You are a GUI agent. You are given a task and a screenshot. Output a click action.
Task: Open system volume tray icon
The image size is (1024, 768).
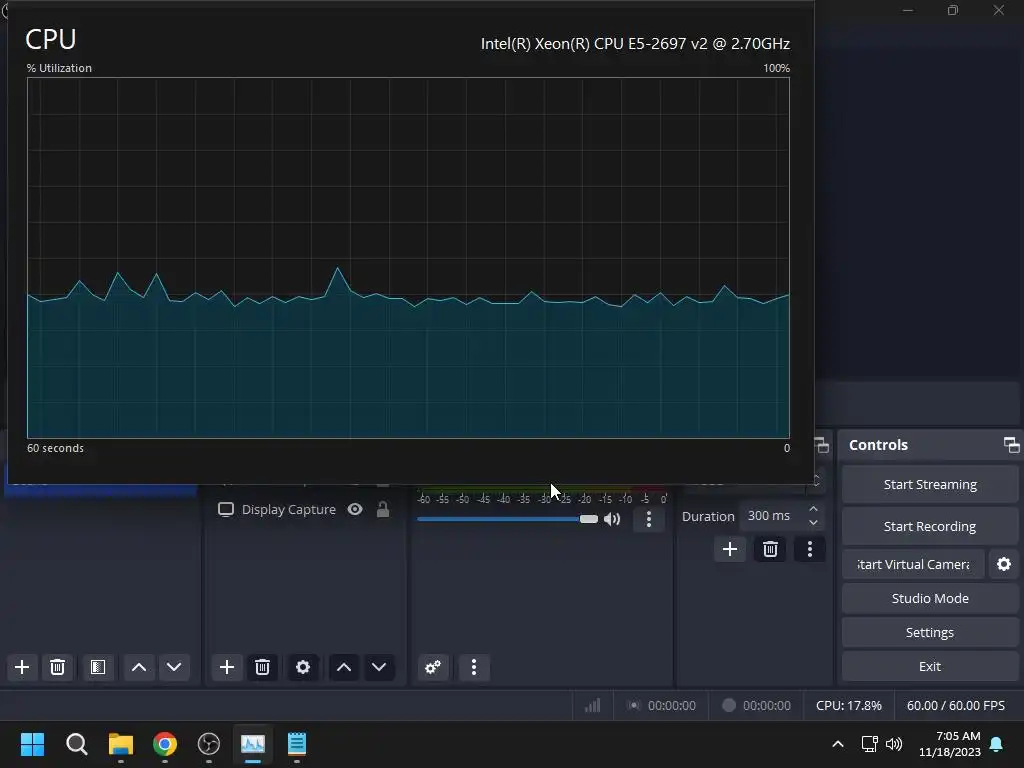pyautogui.click(x=893, y=744)
